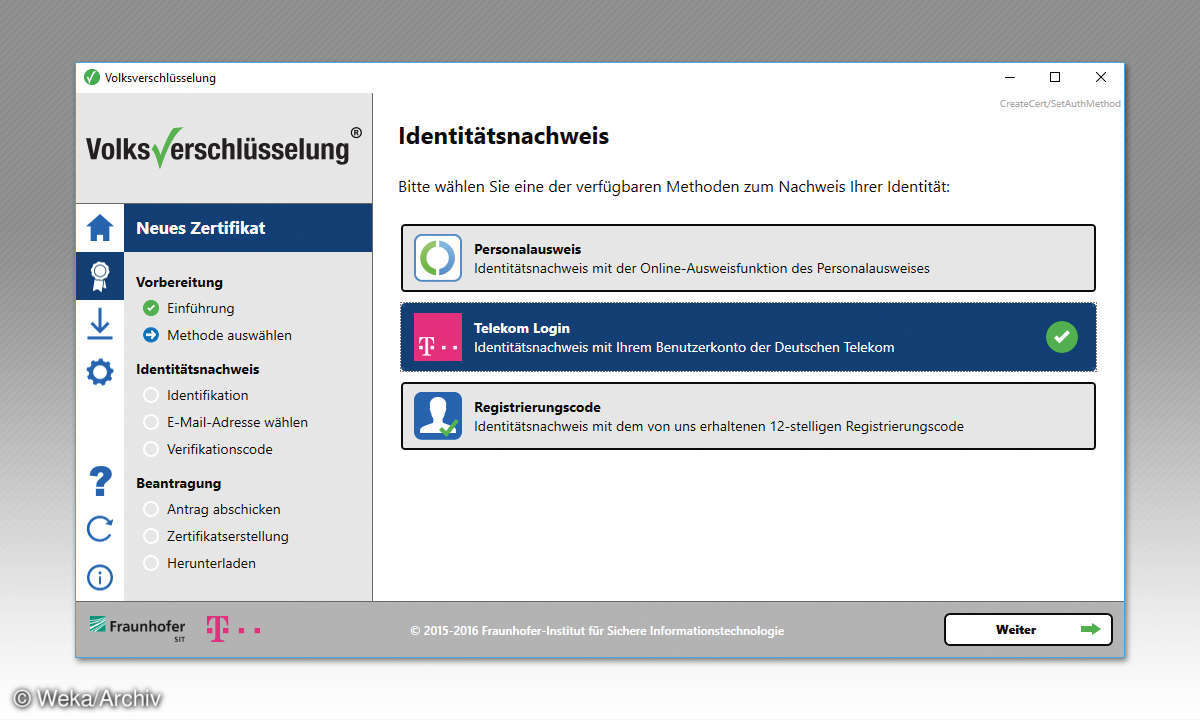Click the magenta Telekom T logo tile
The image size is (1200, 720).
(438, 337)
